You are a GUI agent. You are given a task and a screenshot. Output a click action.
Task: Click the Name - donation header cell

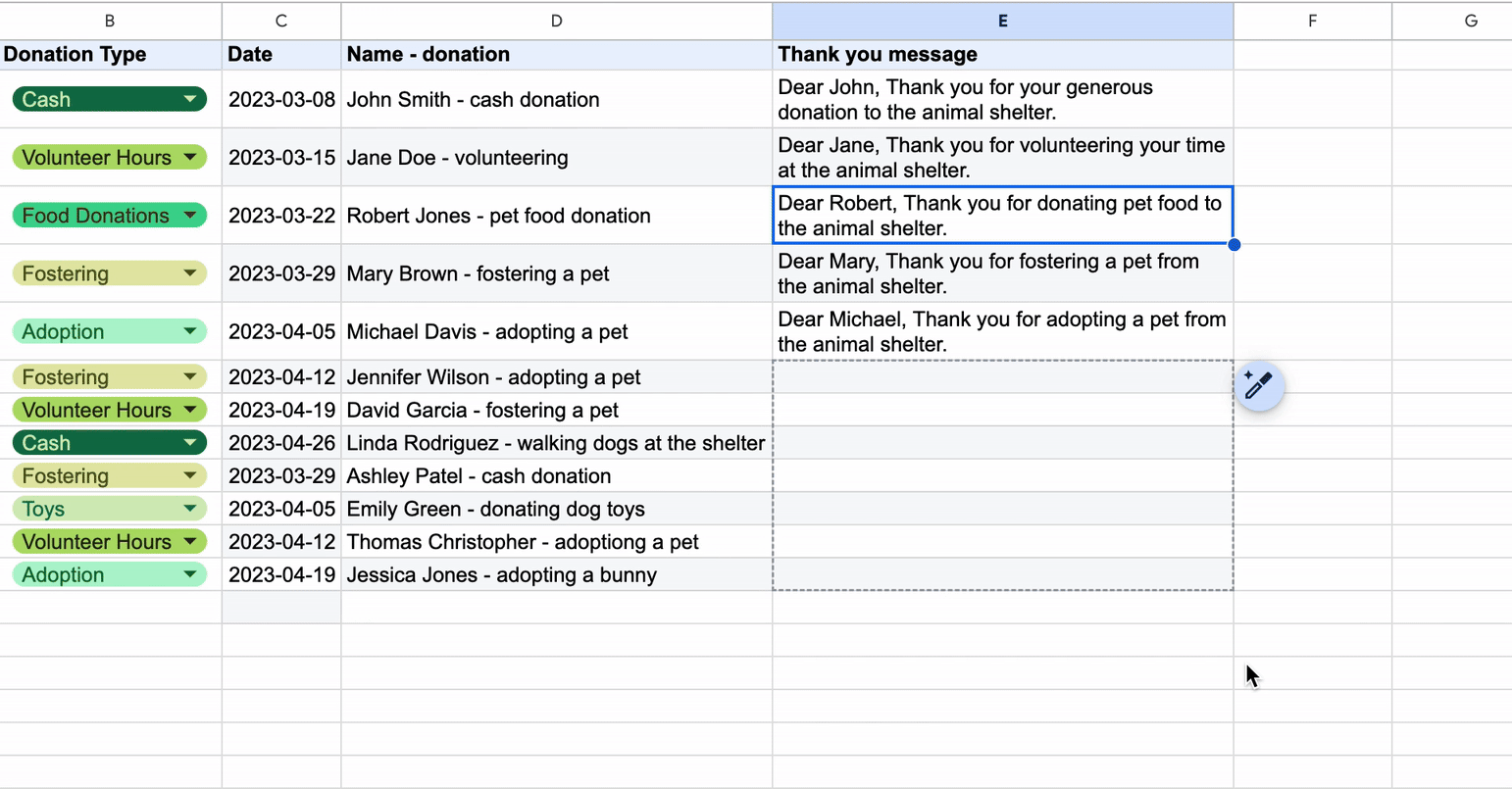tap(556, 54)
